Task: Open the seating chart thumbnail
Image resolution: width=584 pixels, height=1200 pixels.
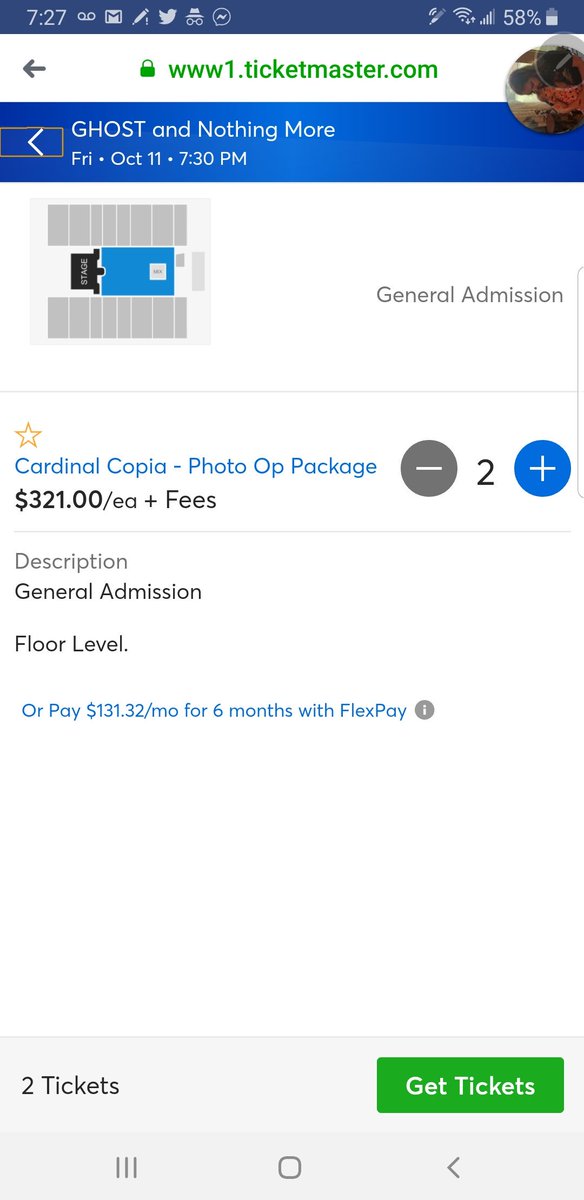Action: 120,271
